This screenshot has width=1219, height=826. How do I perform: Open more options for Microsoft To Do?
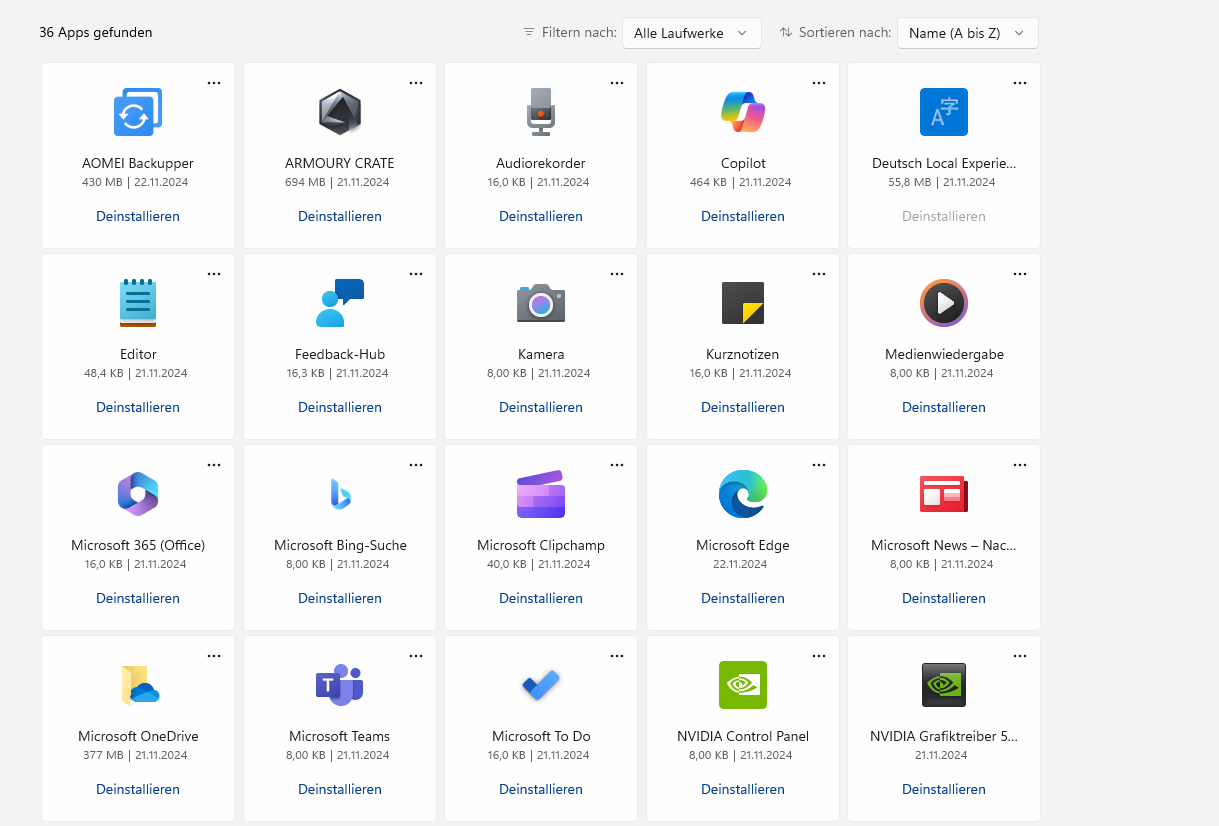pos(617,656)
